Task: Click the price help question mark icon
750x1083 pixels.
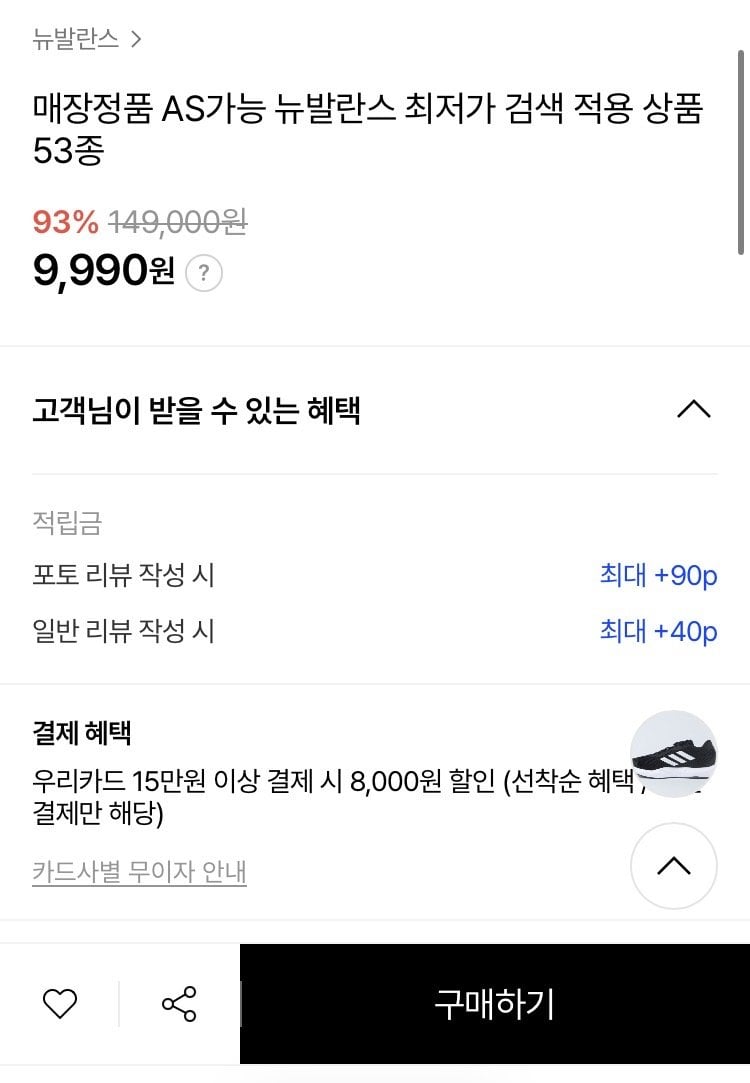Action: tap(204, 272)
